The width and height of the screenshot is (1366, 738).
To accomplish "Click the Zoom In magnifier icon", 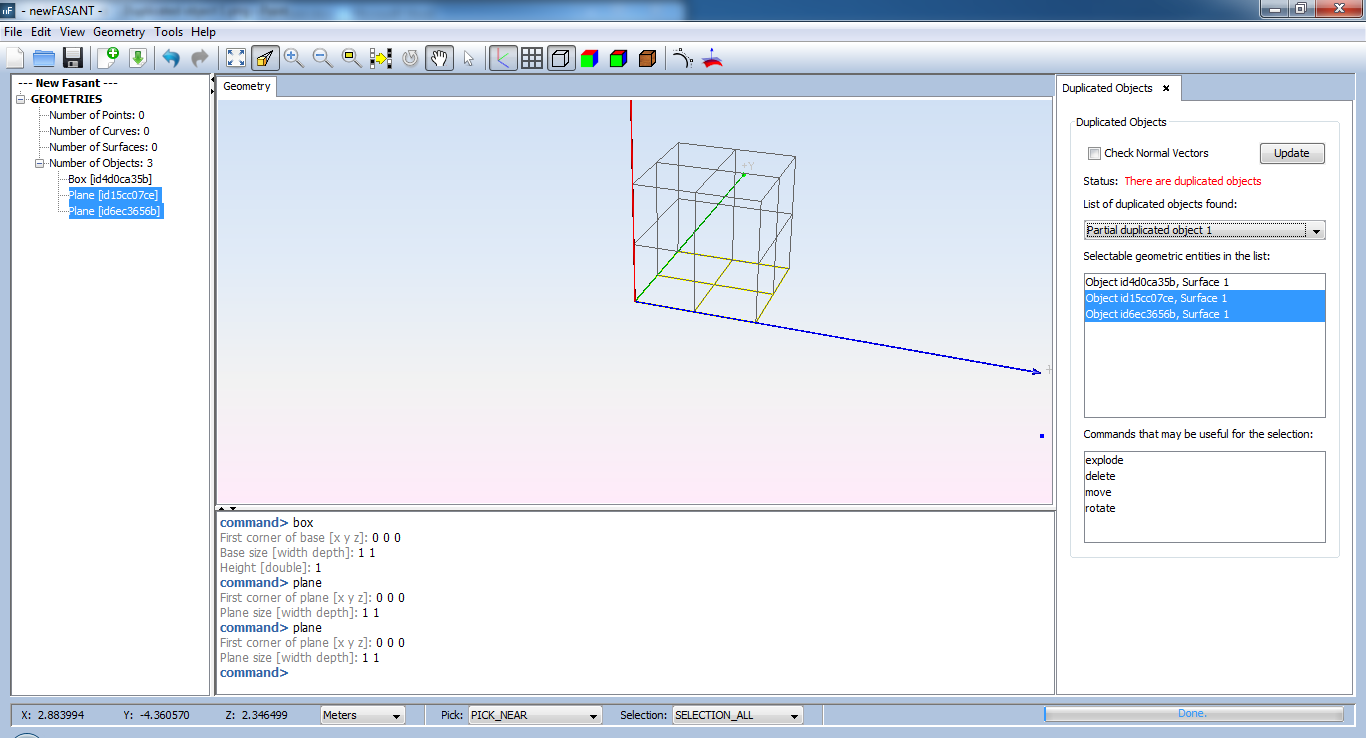I will tap(293, 58).
